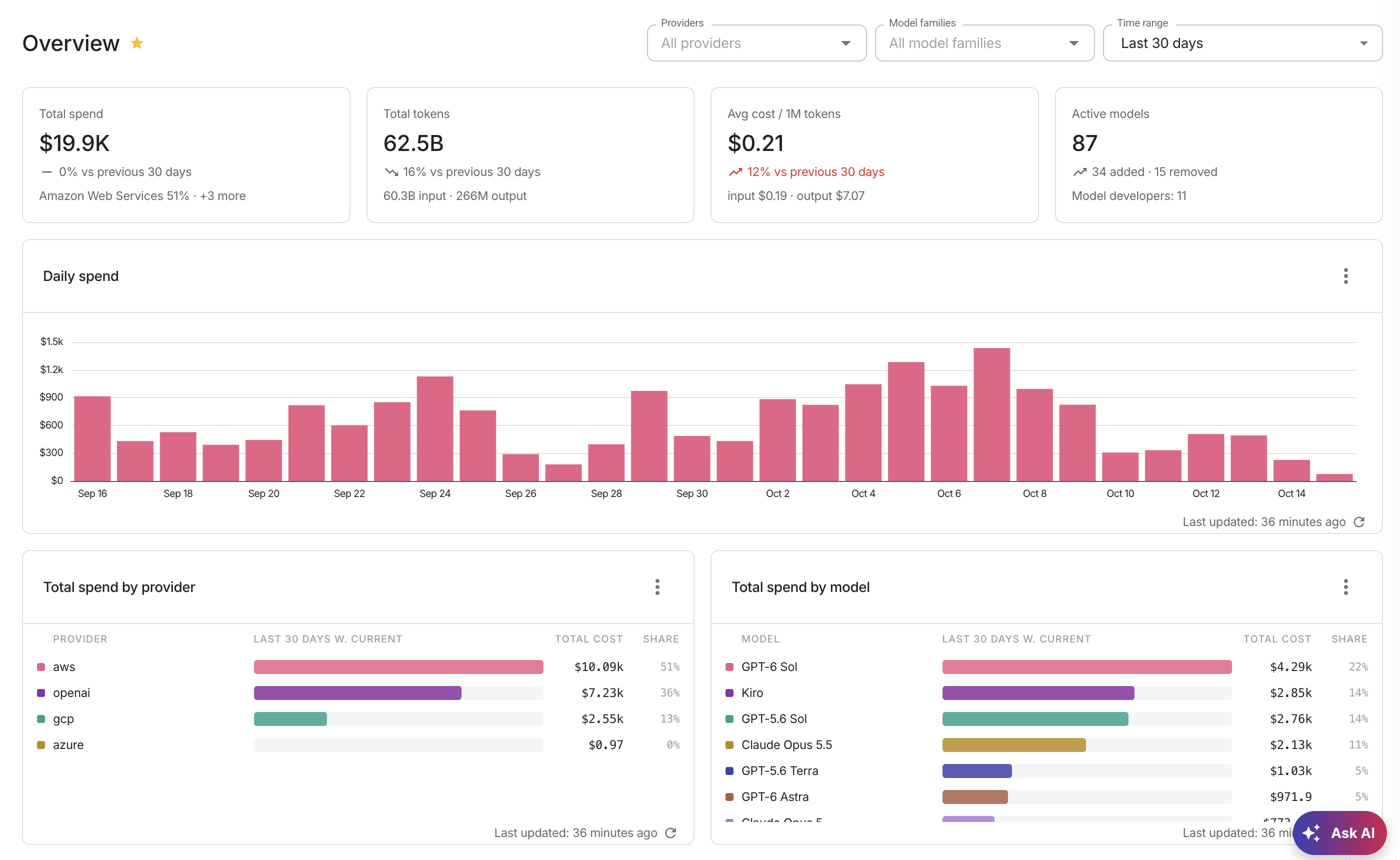Toggle the favorite star next to Overview
Image resolution: width=1400 pixels, height=860 pixels.
pos(137,43)
